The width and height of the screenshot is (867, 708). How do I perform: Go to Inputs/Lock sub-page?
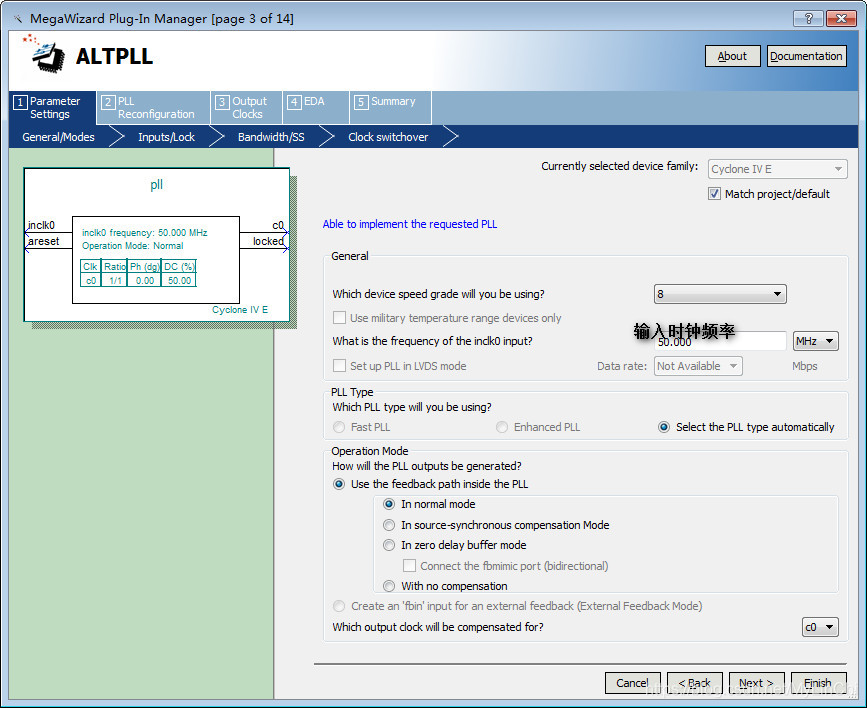click(x=166, y=137)
